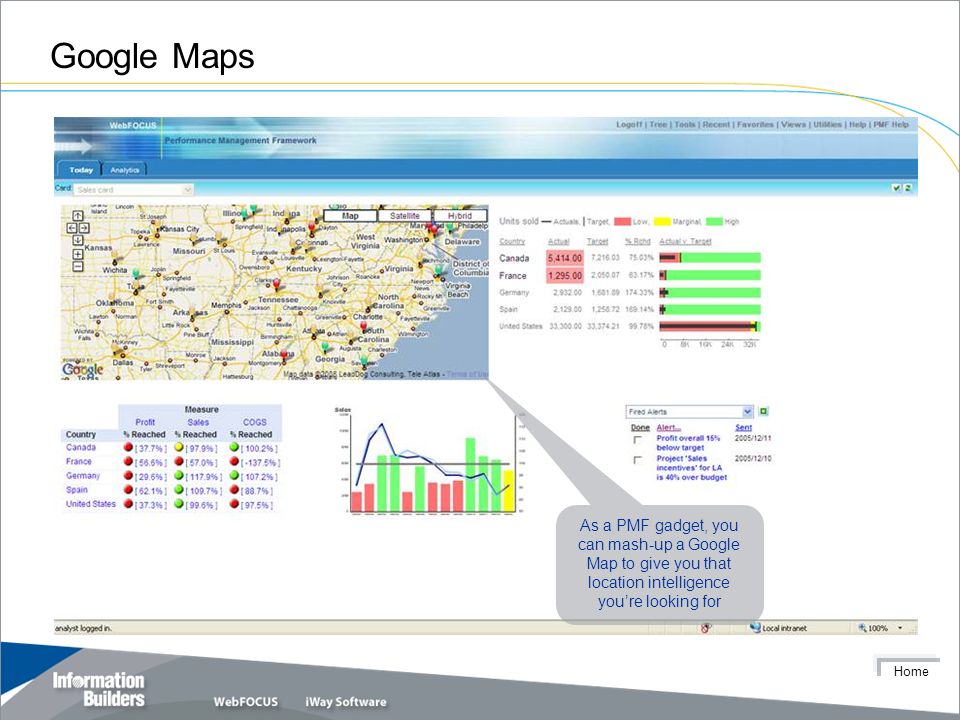Click the green marker near Virginia Beach
Screen dimensions: 960x720
coord(438,270)
